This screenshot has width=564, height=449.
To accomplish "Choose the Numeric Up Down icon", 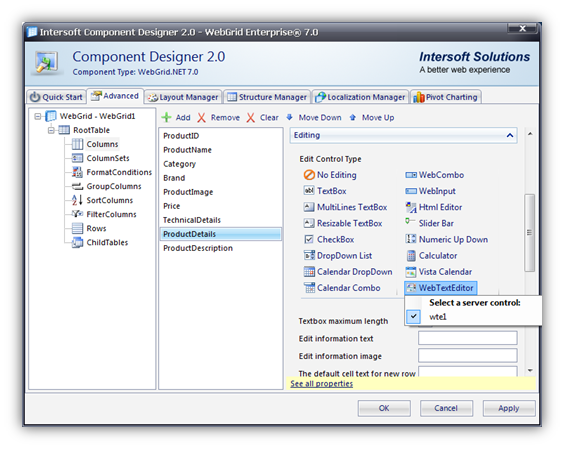I will tap(411, 239).
